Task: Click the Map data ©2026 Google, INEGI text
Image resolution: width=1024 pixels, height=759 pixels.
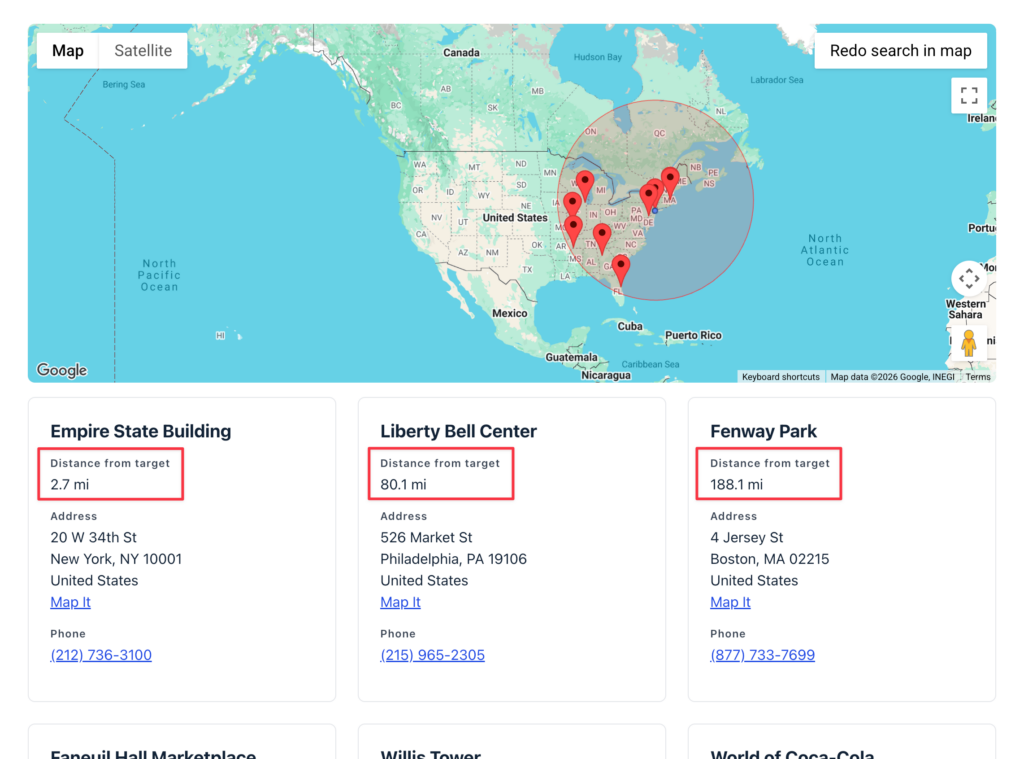Action: point(892,377)
